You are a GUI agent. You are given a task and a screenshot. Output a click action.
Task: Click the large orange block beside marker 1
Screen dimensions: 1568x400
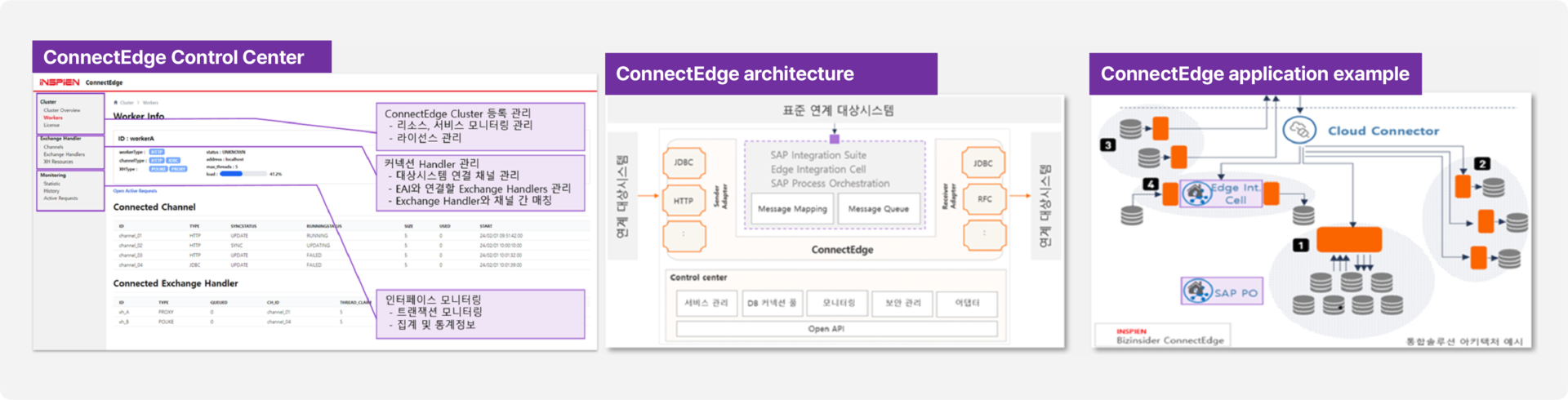coord(1349,239)
